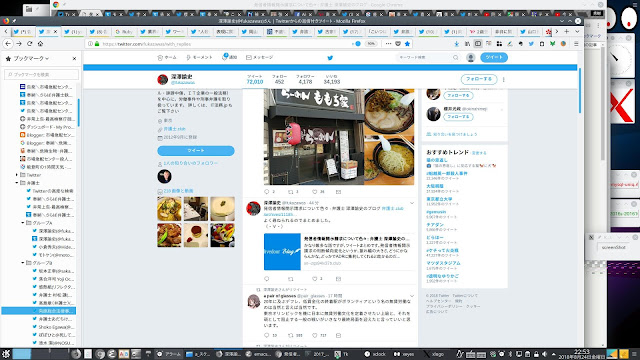640x360 pixels.
Task: Open マツダスタジアム trend link
Action: [x=443, y=263]
